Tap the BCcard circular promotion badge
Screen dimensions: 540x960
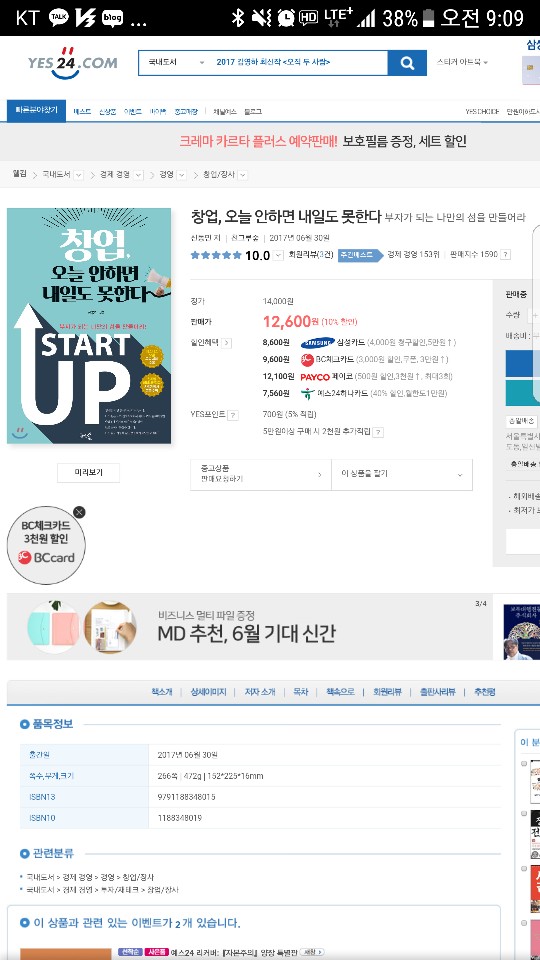[47, 545]
